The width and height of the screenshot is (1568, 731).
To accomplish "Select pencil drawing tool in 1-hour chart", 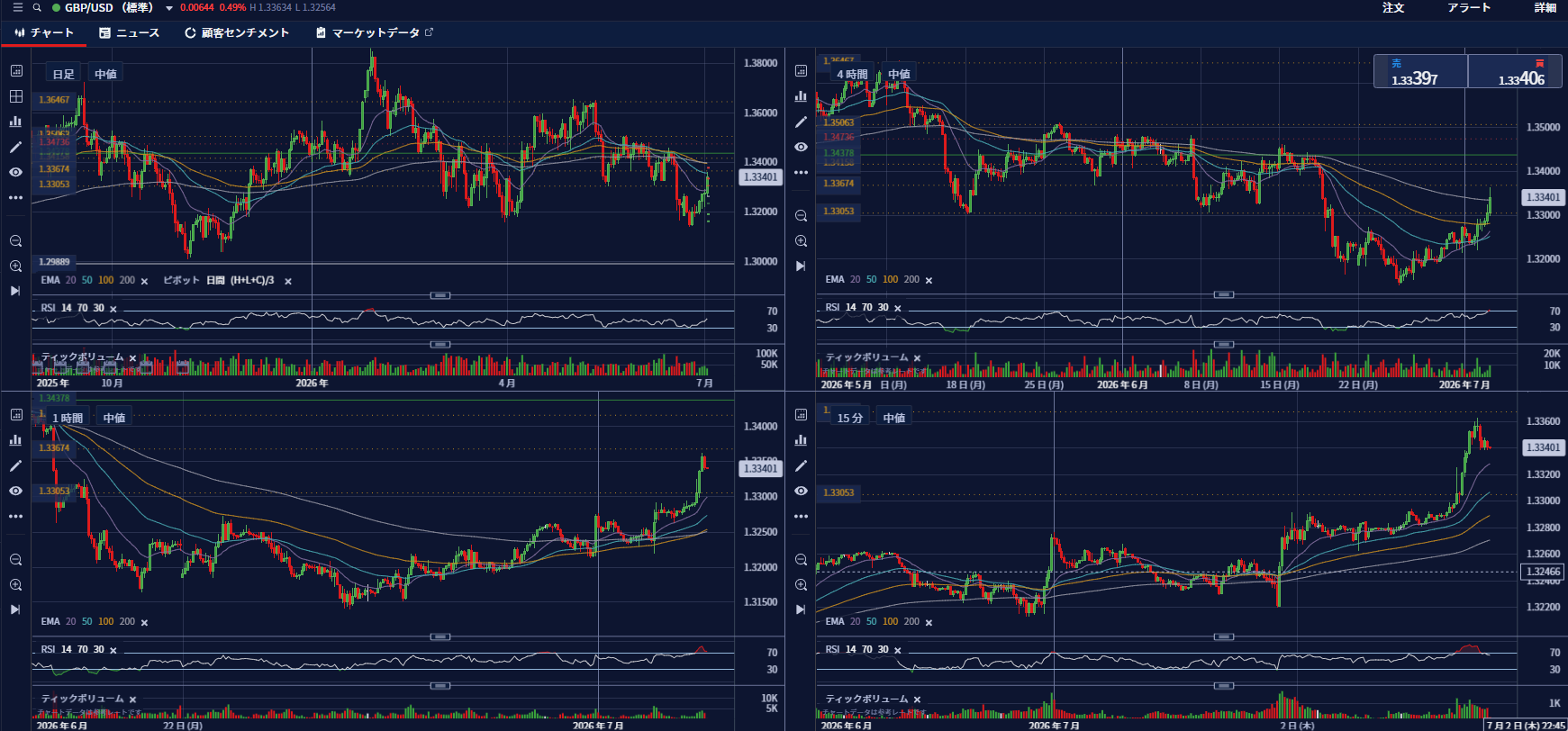I will (16, 465).
